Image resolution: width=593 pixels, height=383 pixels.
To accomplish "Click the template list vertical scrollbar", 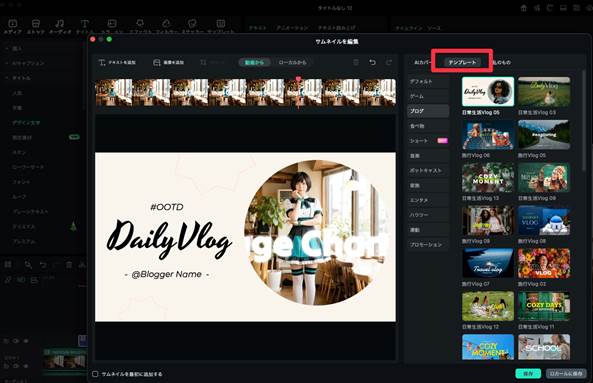I will tap(584, 121).
